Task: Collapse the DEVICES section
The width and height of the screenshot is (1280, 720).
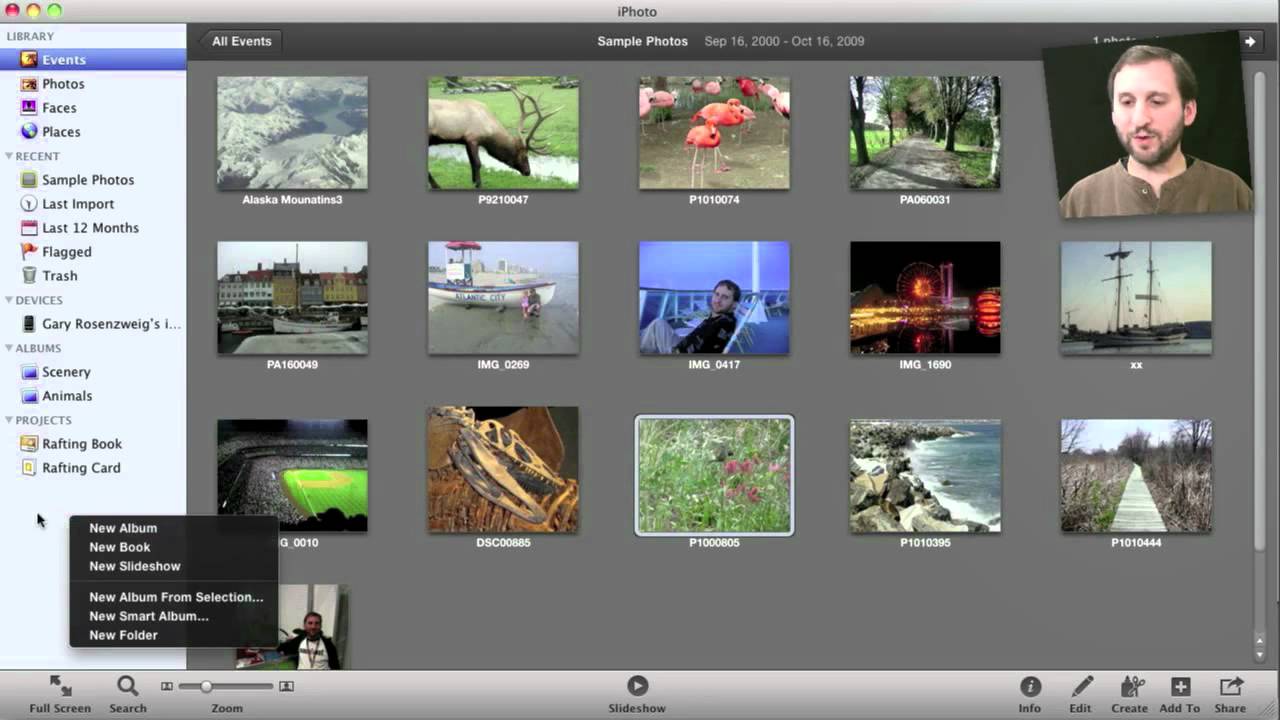Action: 9,300
